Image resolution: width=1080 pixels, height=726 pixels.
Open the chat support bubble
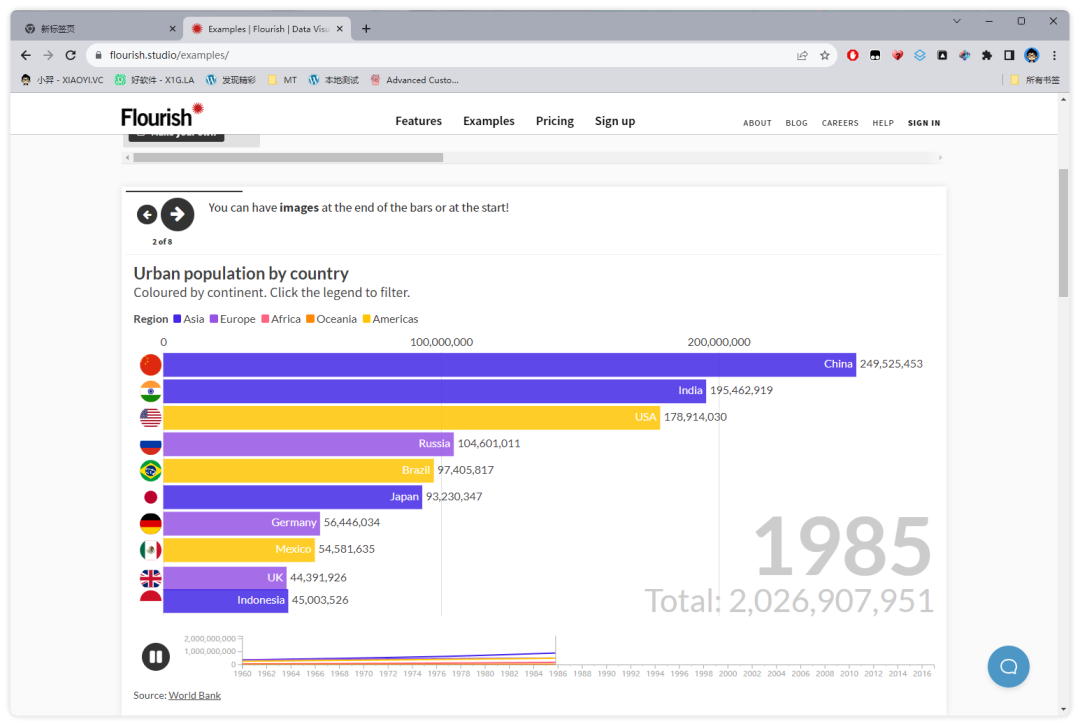(x=1008, y=666)
